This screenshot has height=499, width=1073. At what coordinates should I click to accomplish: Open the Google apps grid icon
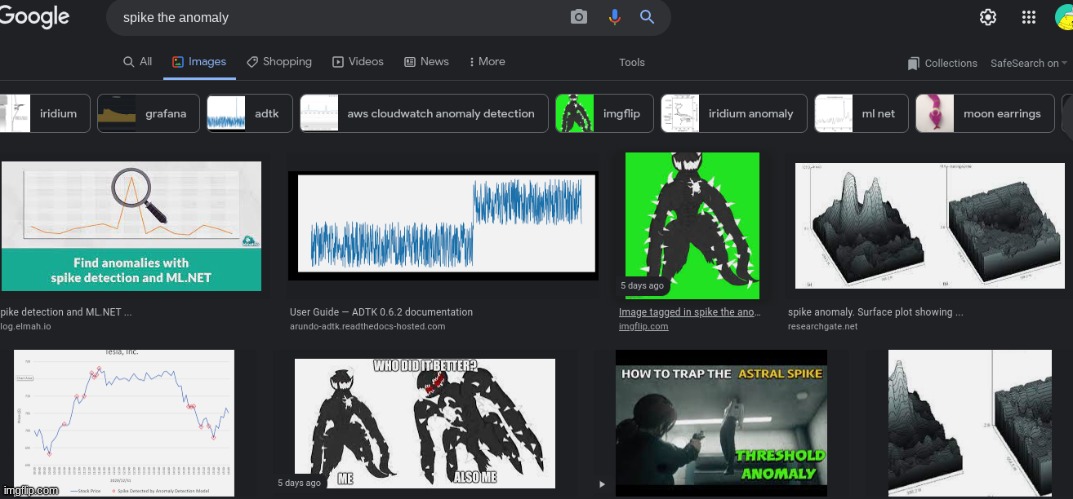(1028, 17)
